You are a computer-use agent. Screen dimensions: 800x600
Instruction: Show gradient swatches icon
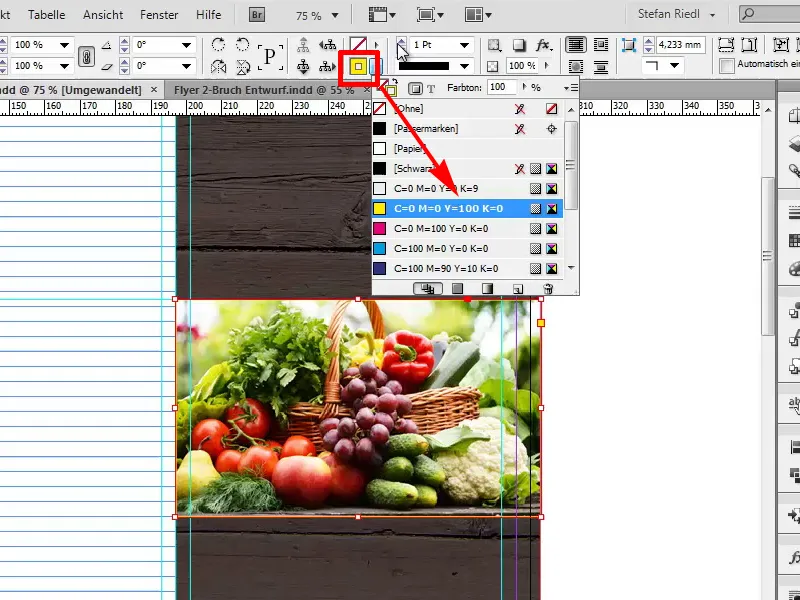click(x=487, y=289)
